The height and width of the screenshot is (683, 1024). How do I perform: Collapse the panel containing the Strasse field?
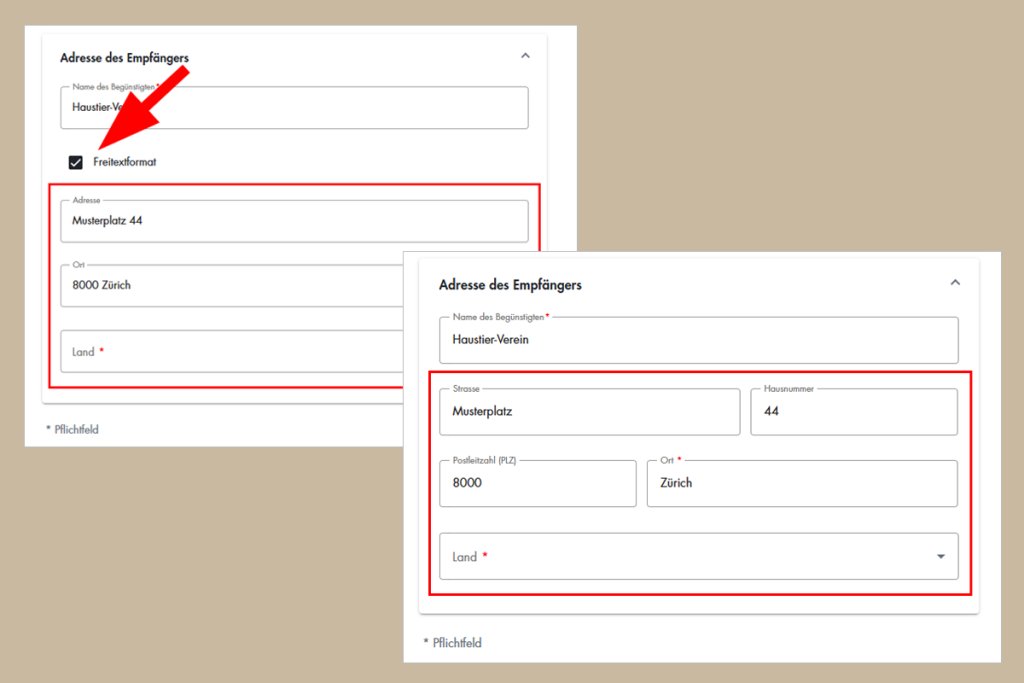point(955,283)
